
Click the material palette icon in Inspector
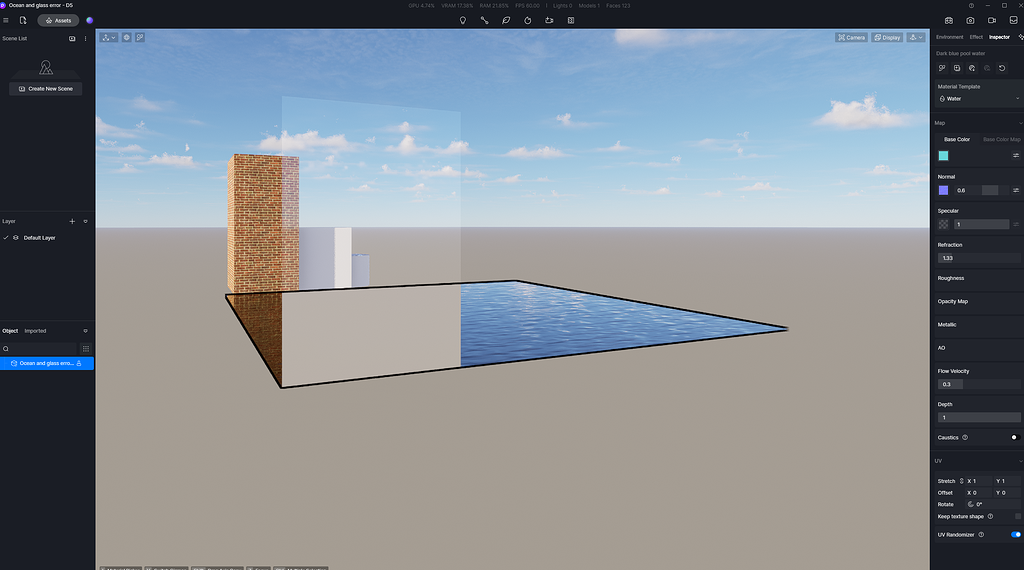(972, 68)
